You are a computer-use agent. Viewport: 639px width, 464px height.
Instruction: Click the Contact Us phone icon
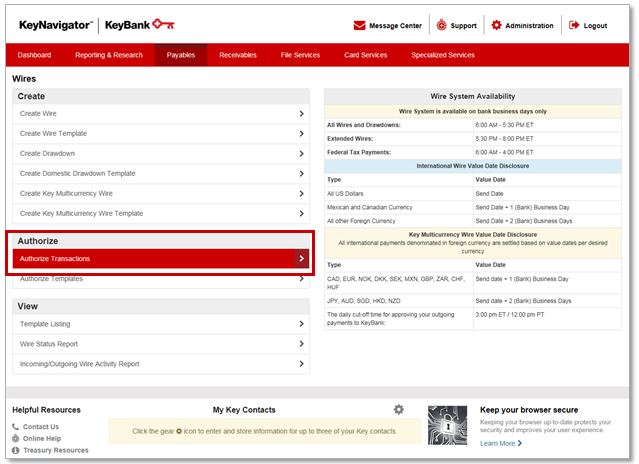coord(15,427)
